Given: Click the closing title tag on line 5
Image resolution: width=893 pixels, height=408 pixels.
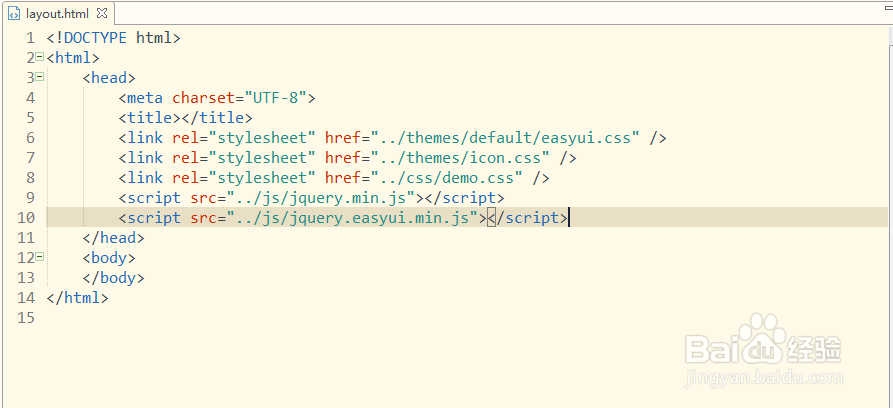Looking at the screenshot, I should tap(217, 118).
